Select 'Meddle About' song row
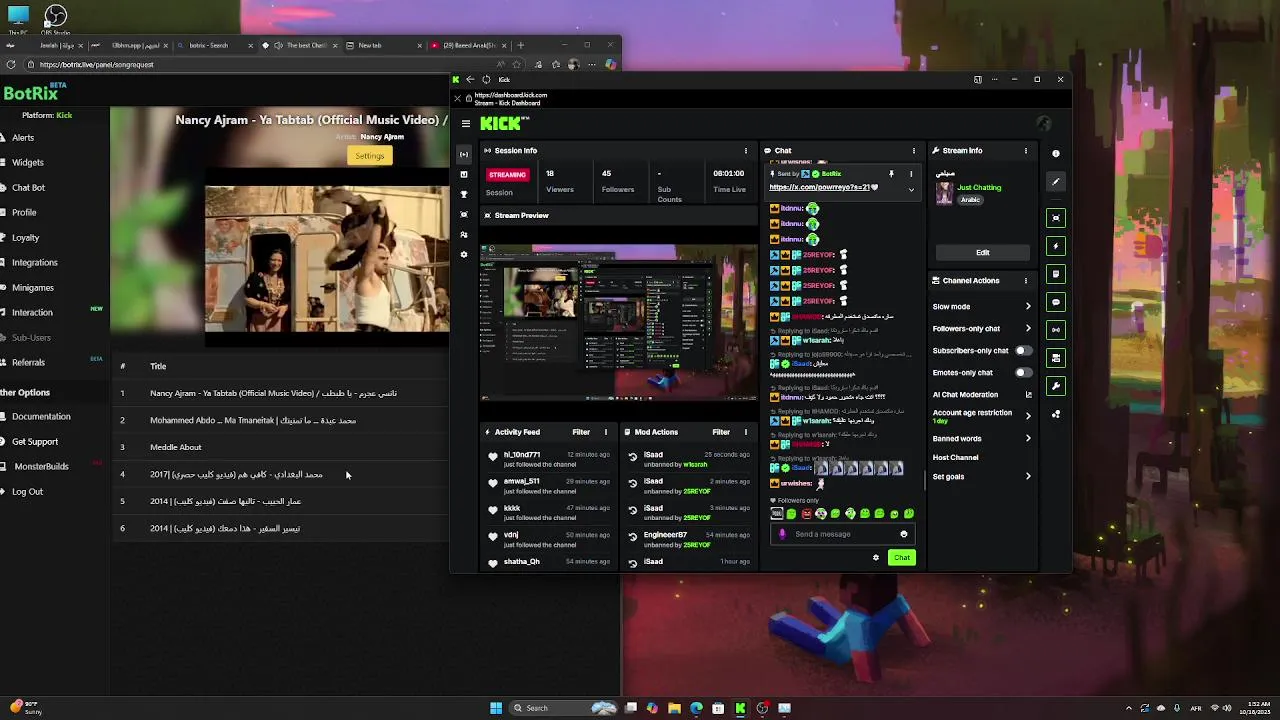This screenshot has height=720, width=1280. coord(280,447)
